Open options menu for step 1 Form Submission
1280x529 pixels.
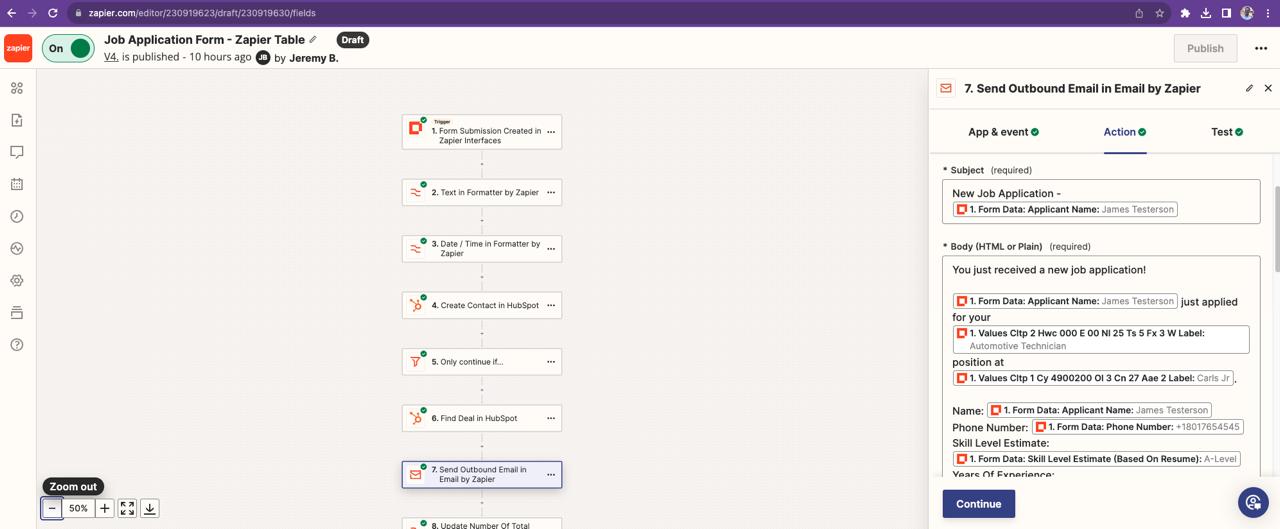(x=551, y=132)
